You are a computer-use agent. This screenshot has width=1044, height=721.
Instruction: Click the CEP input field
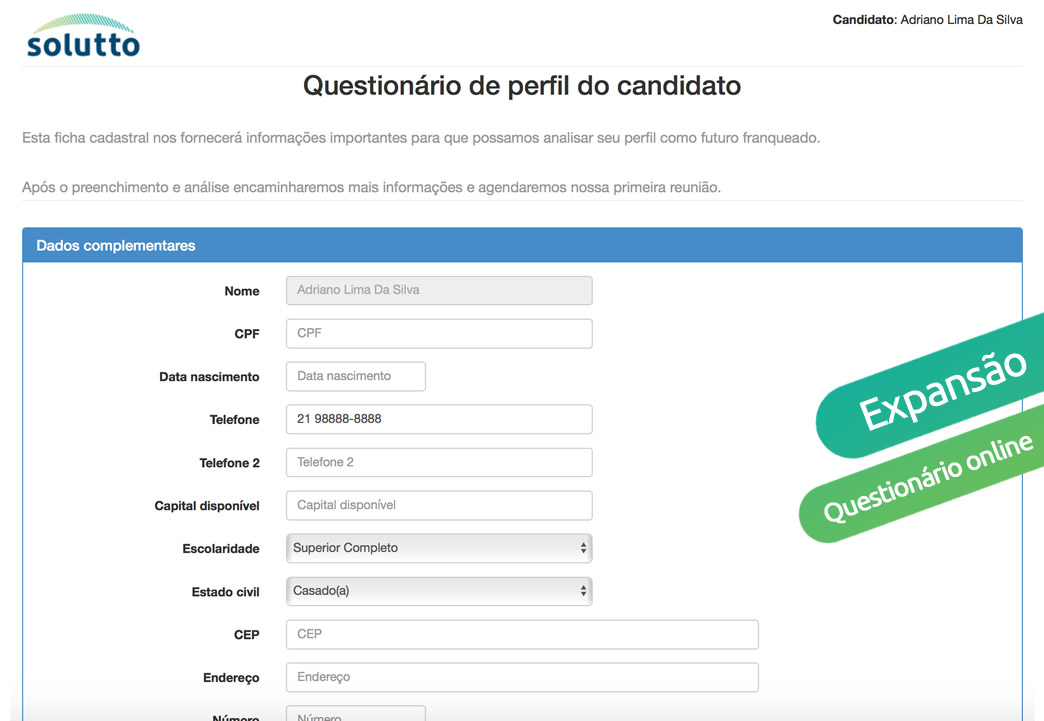tap(522, 634)
